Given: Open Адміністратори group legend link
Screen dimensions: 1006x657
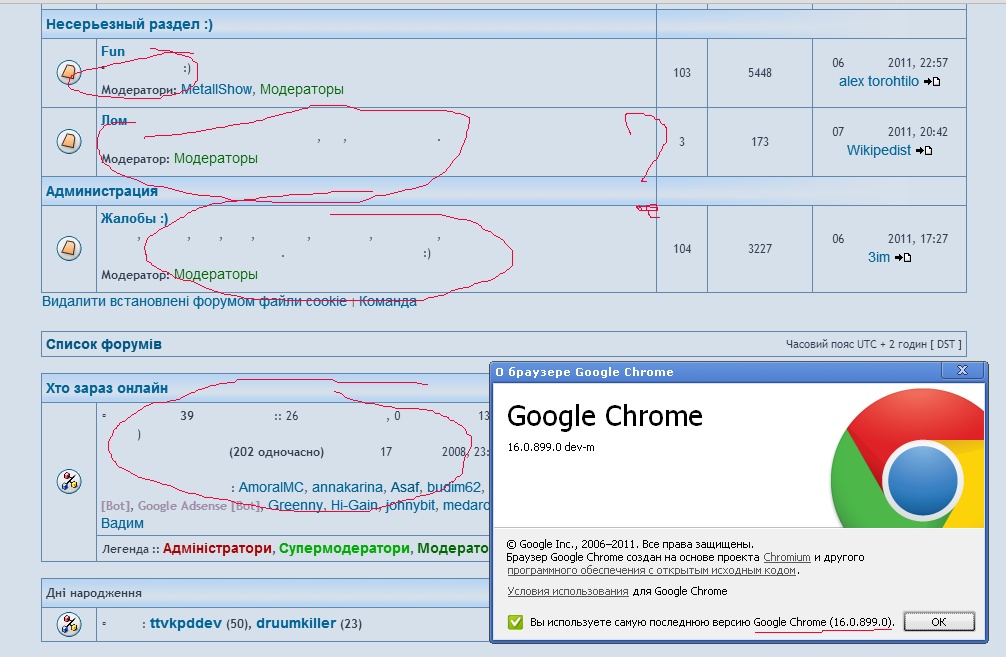Looking at the screenshot, I should click(x=217, y=548).
